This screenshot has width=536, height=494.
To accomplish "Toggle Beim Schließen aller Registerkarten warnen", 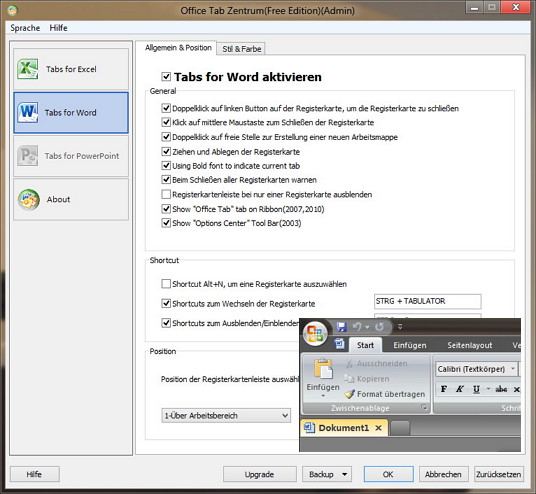I will tap(166, 179).
